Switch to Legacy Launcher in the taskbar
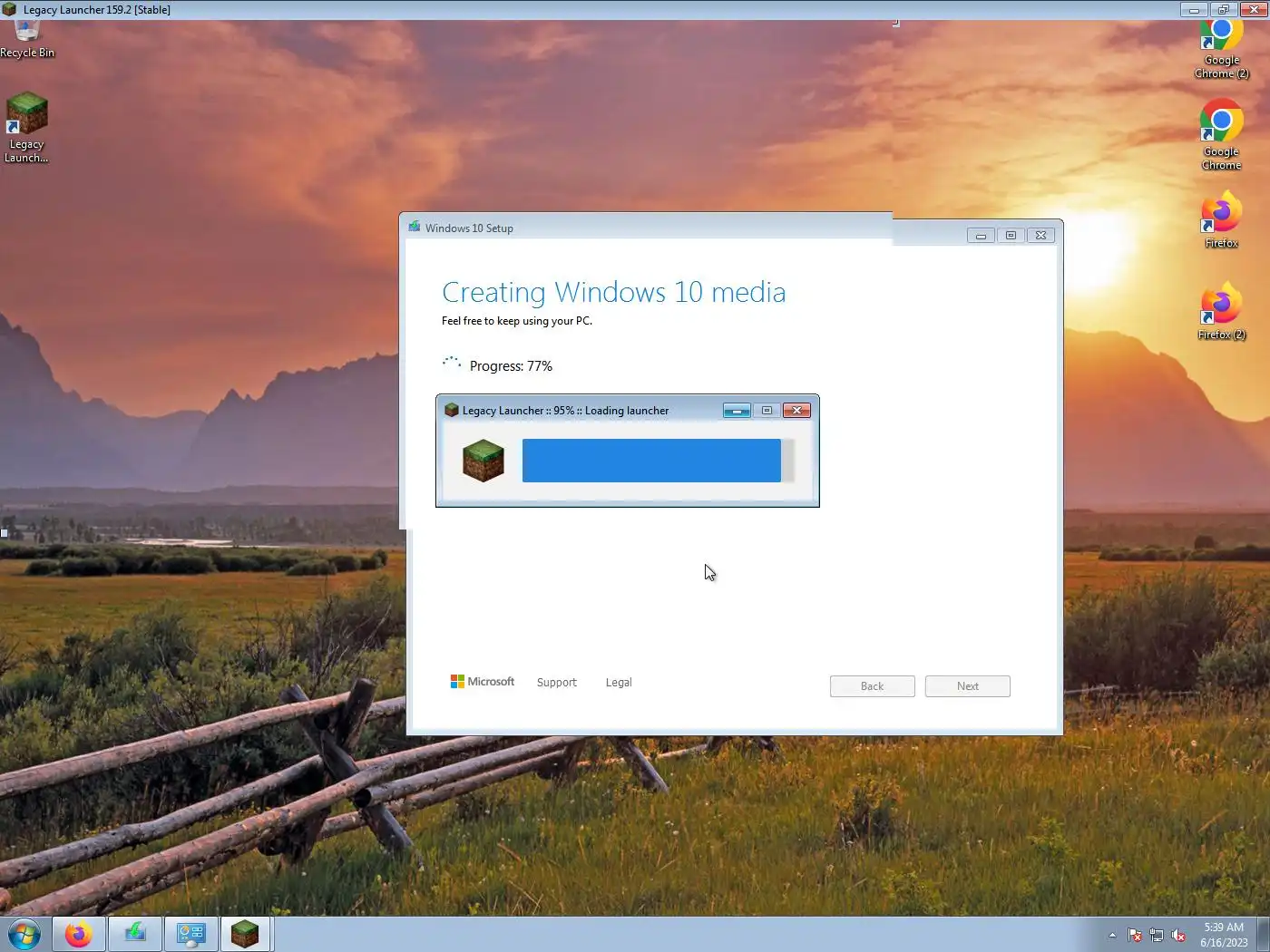Viewport: 1270px width, 952px height. click(245, 934)
